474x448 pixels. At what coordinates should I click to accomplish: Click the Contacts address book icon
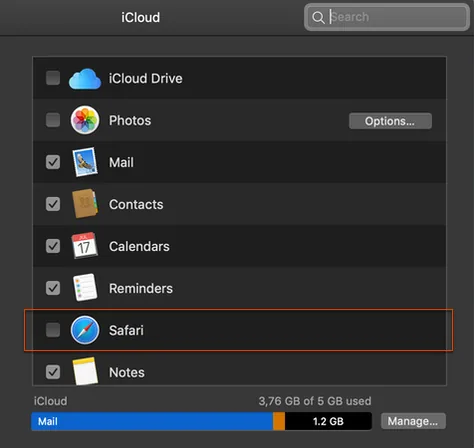point(85,204)
